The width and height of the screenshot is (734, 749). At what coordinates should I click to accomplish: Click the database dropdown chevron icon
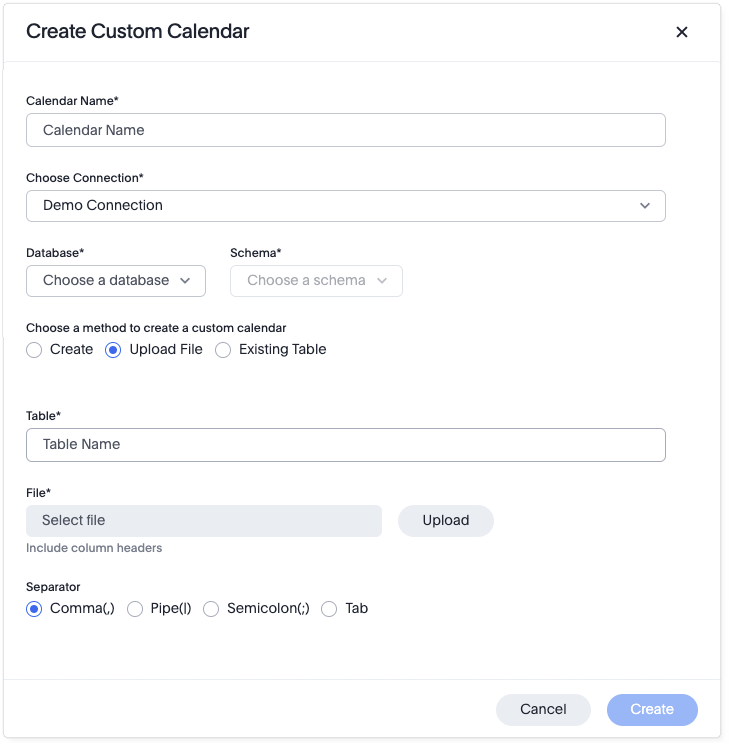(x=185, y=281)
